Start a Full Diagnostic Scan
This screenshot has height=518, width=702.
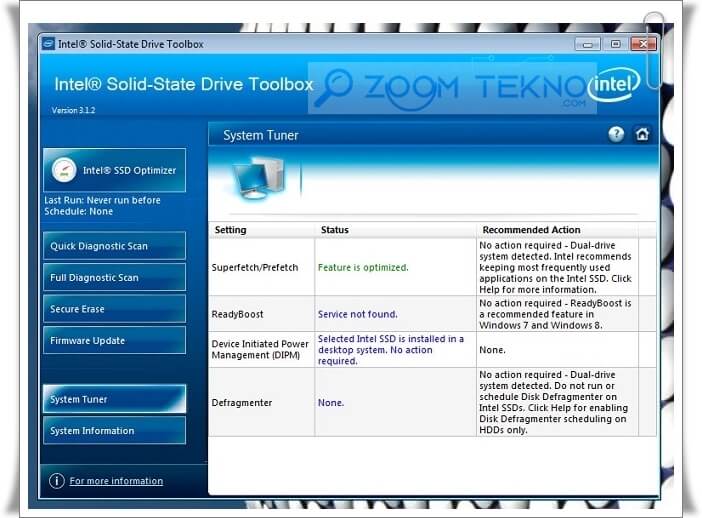click(115, 277)
